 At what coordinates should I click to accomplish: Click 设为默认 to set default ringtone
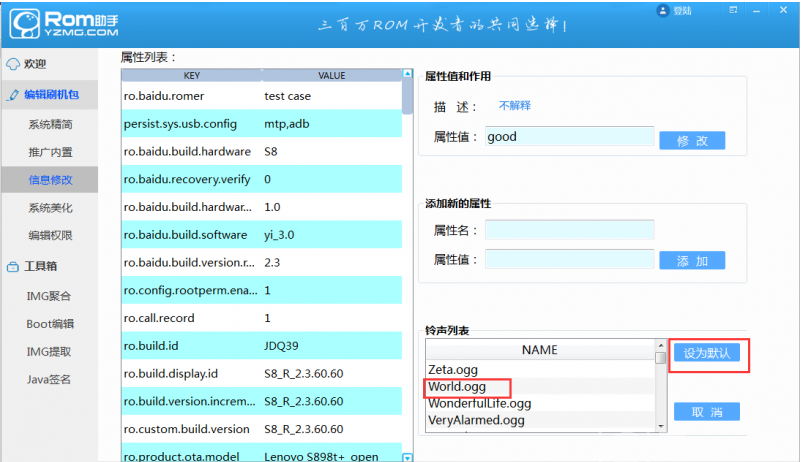(x=707, y=353)
